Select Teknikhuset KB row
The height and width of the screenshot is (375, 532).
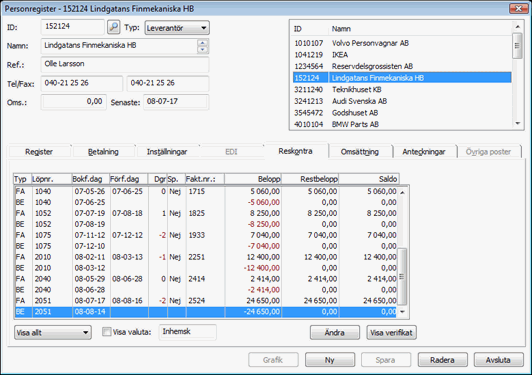402,90
